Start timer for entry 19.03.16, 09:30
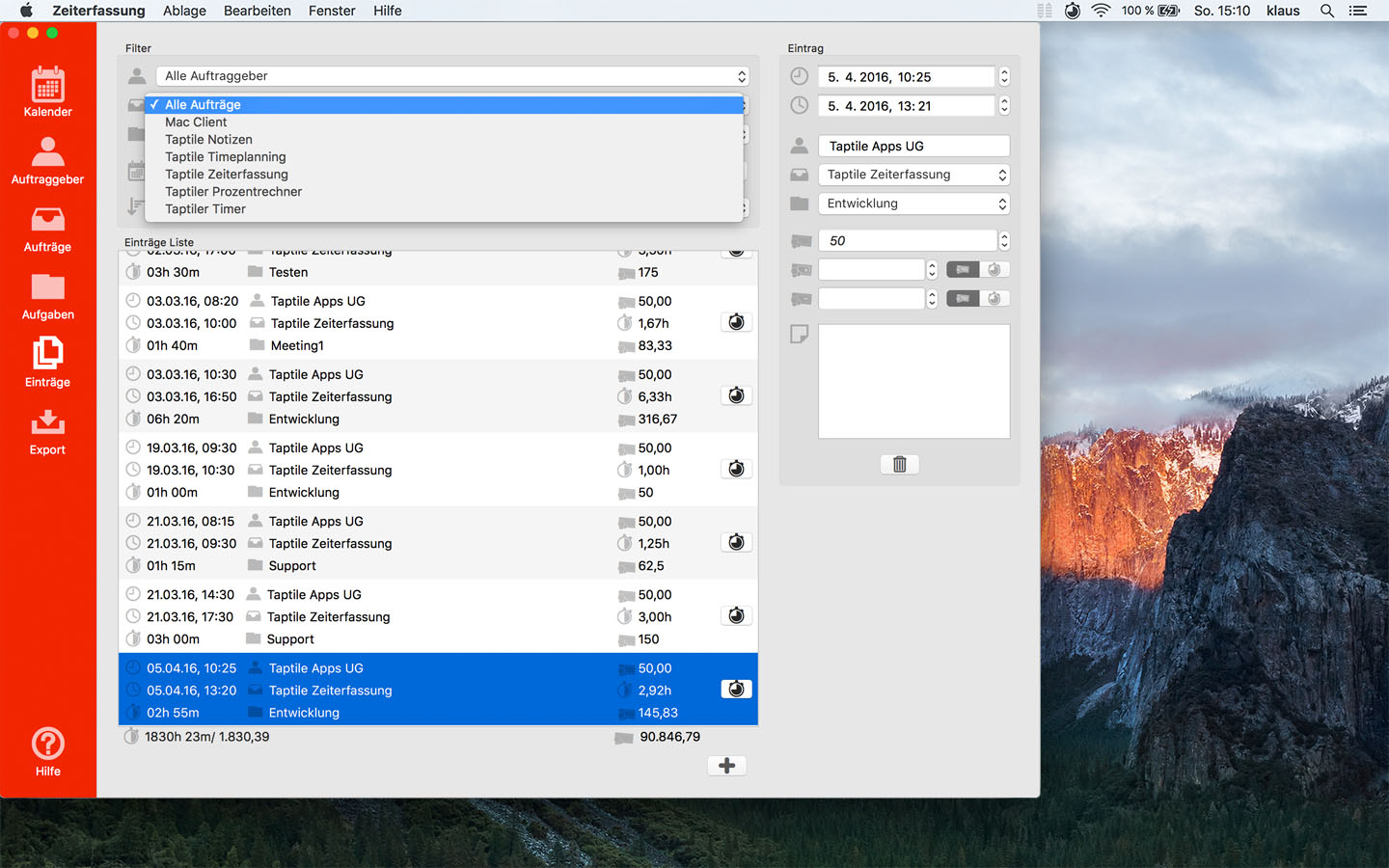1389x868 pixels. click(x=736, y=469)
